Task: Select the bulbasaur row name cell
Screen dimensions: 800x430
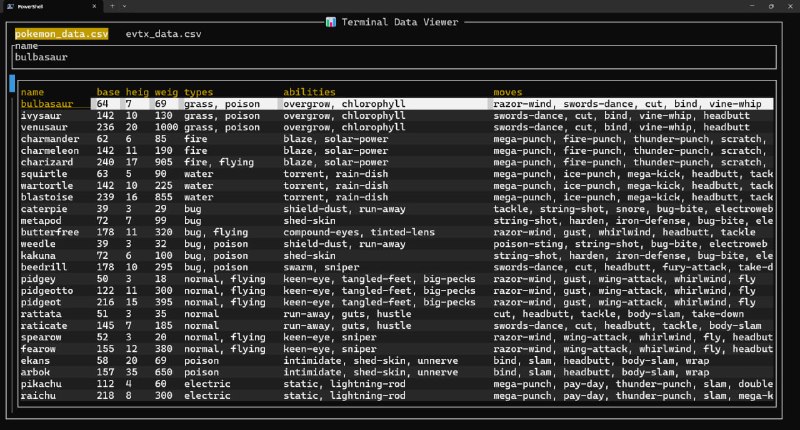Action: click(47, 104)
